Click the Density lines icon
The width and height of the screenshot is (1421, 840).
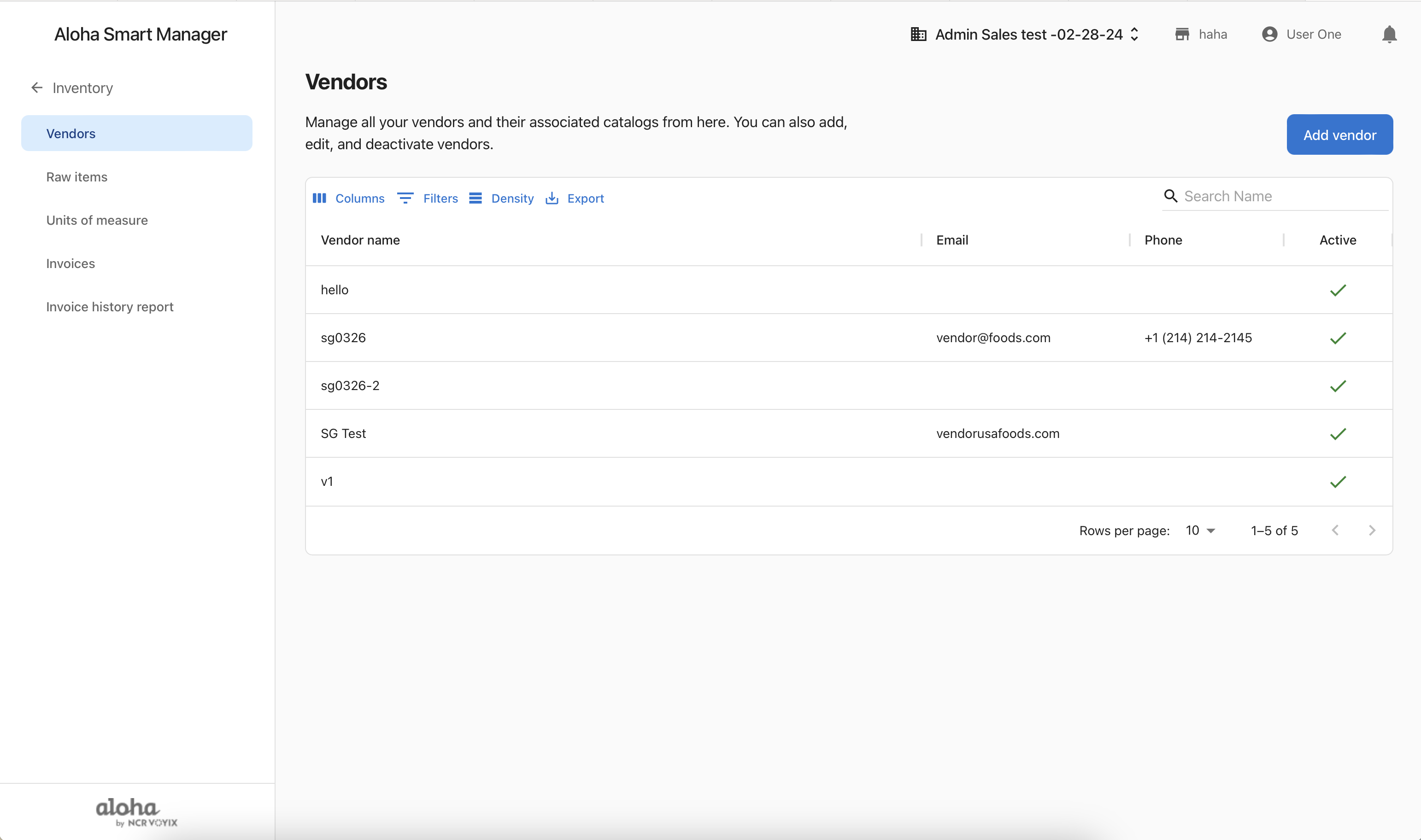[x=475, y=198]
